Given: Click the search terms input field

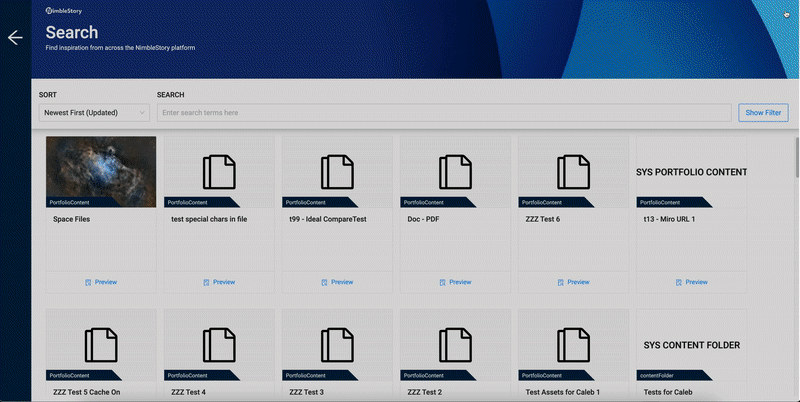Looking at the screenshot, I should pyautogui.click(x=444, y=113).
